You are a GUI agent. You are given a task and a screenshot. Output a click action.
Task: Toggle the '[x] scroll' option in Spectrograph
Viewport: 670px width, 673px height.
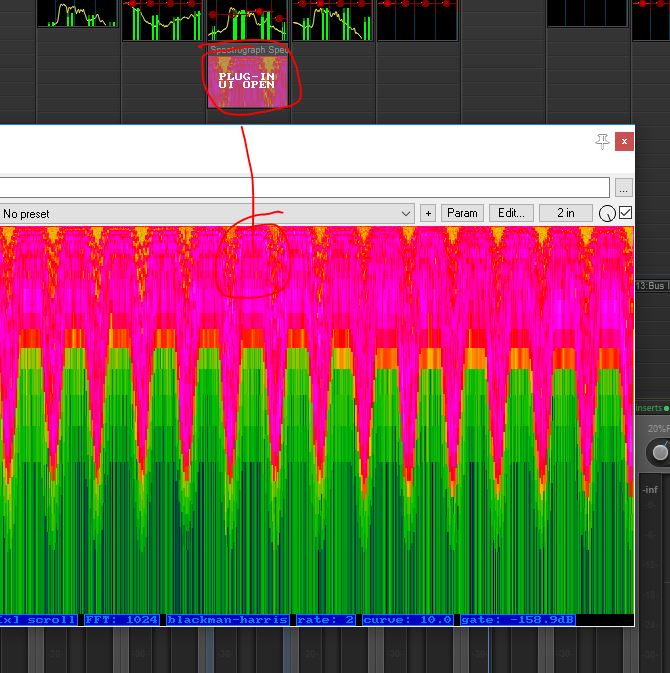click(x=39, y=620)
